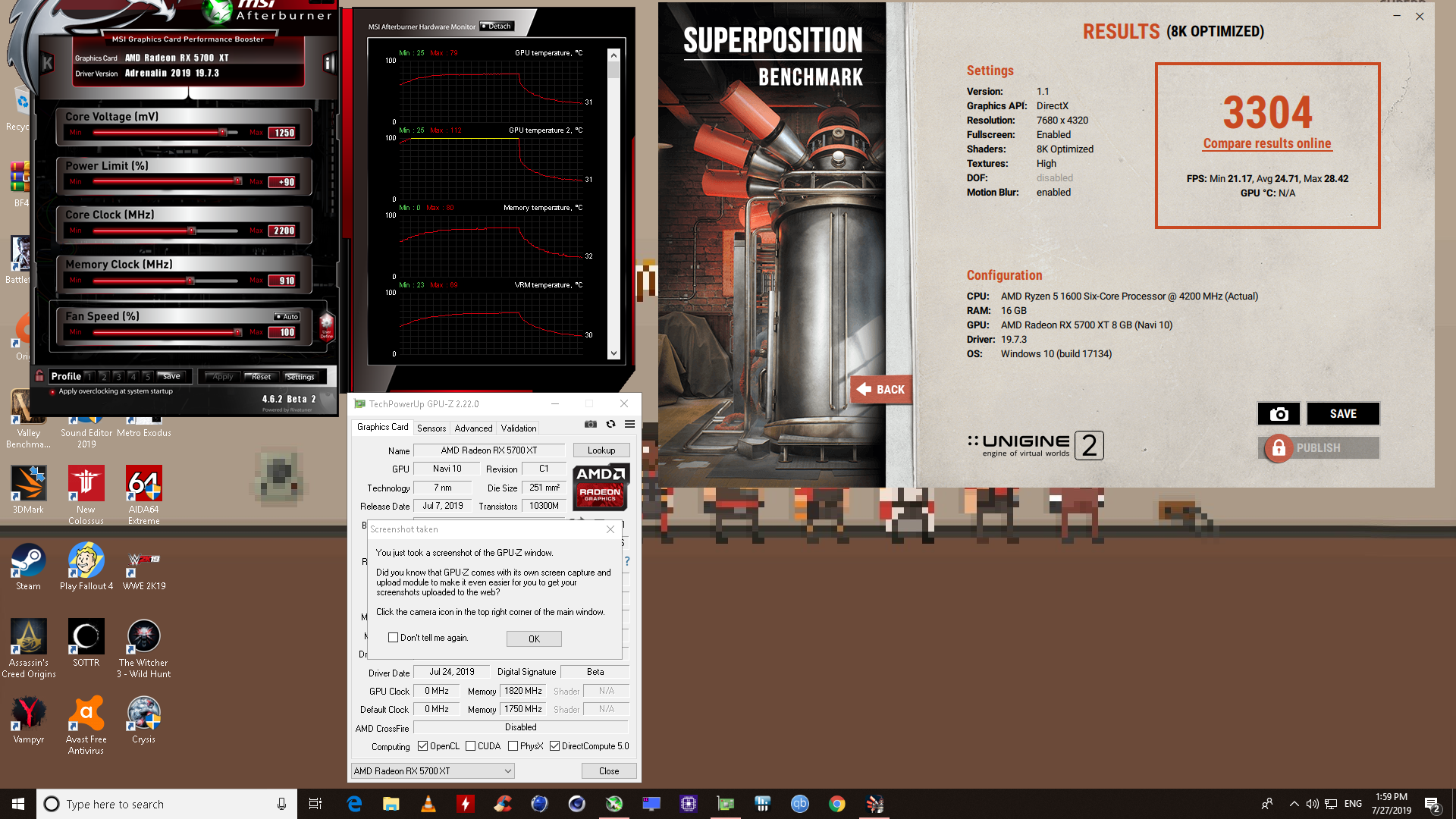Click the fan User Define icon
Screen dimensions: 1456x819
point(327,327)
